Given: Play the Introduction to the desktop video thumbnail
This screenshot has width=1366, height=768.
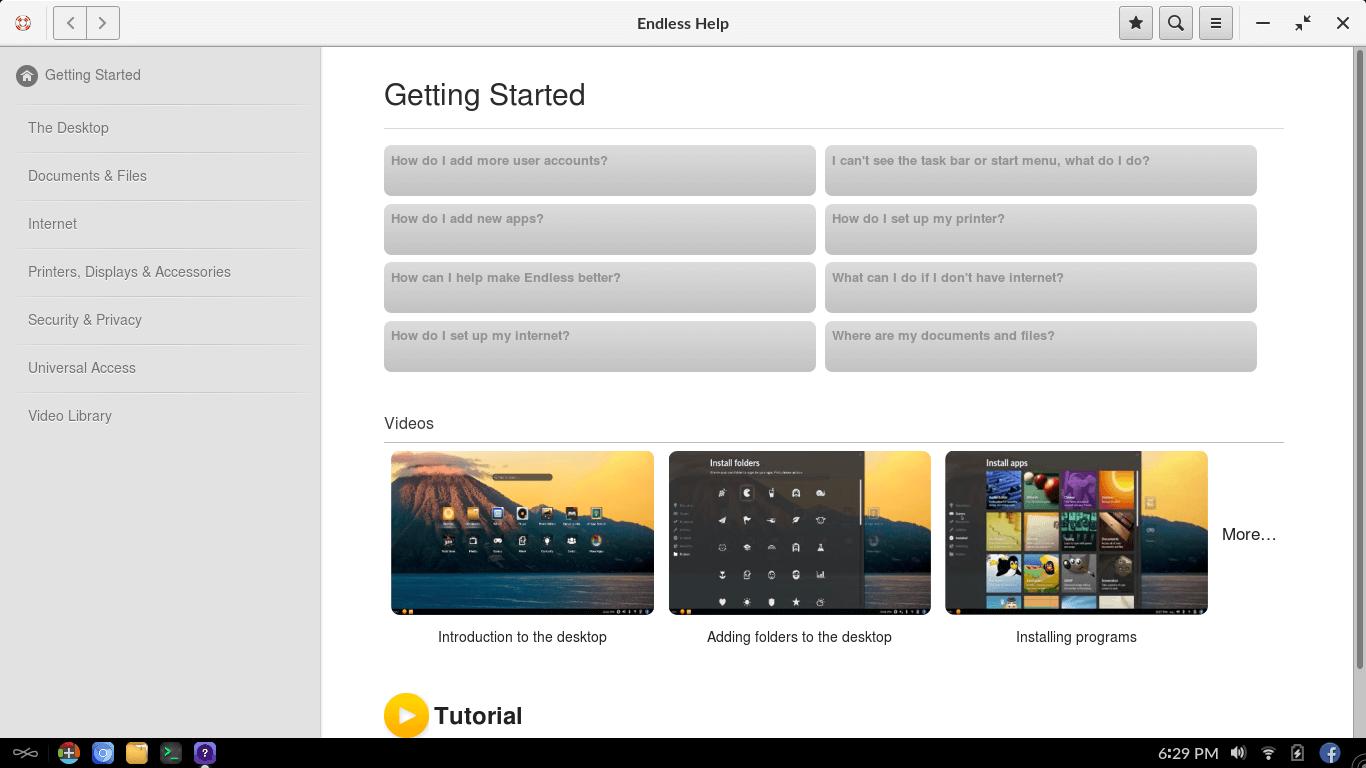Looking at the screenshot, I should [x=522, y=533].
